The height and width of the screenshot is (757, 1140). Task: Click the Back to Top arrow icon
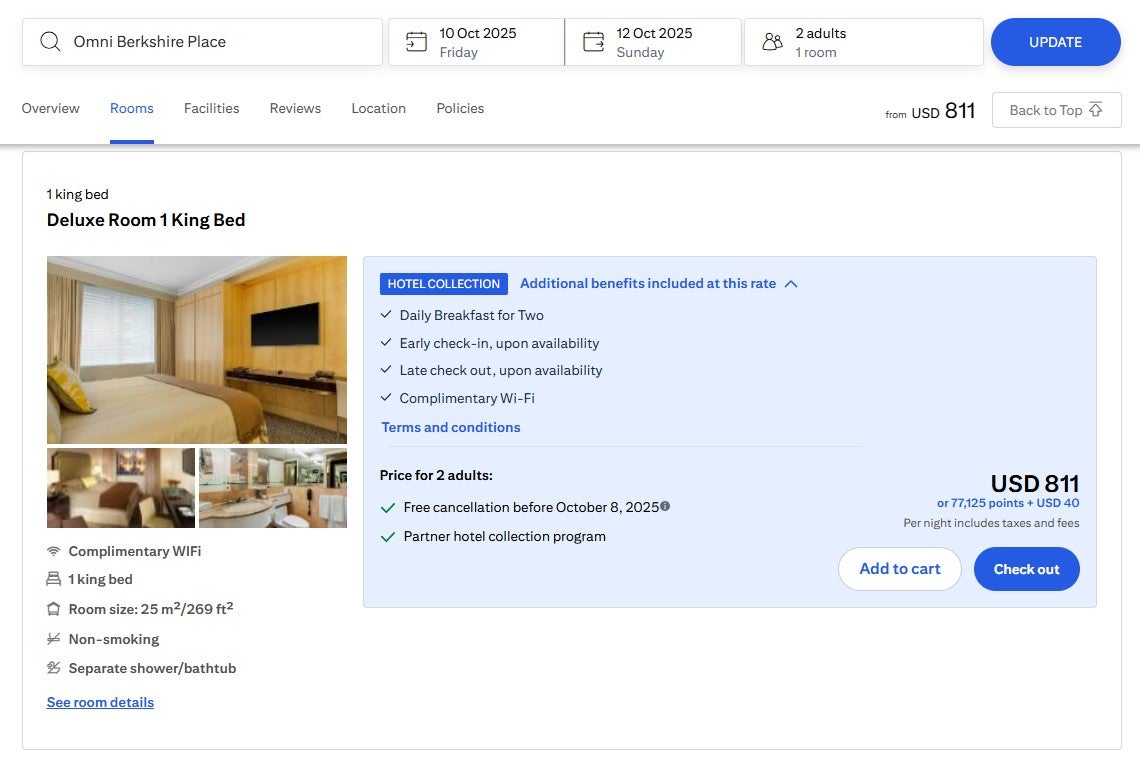tap(1096, 109)
